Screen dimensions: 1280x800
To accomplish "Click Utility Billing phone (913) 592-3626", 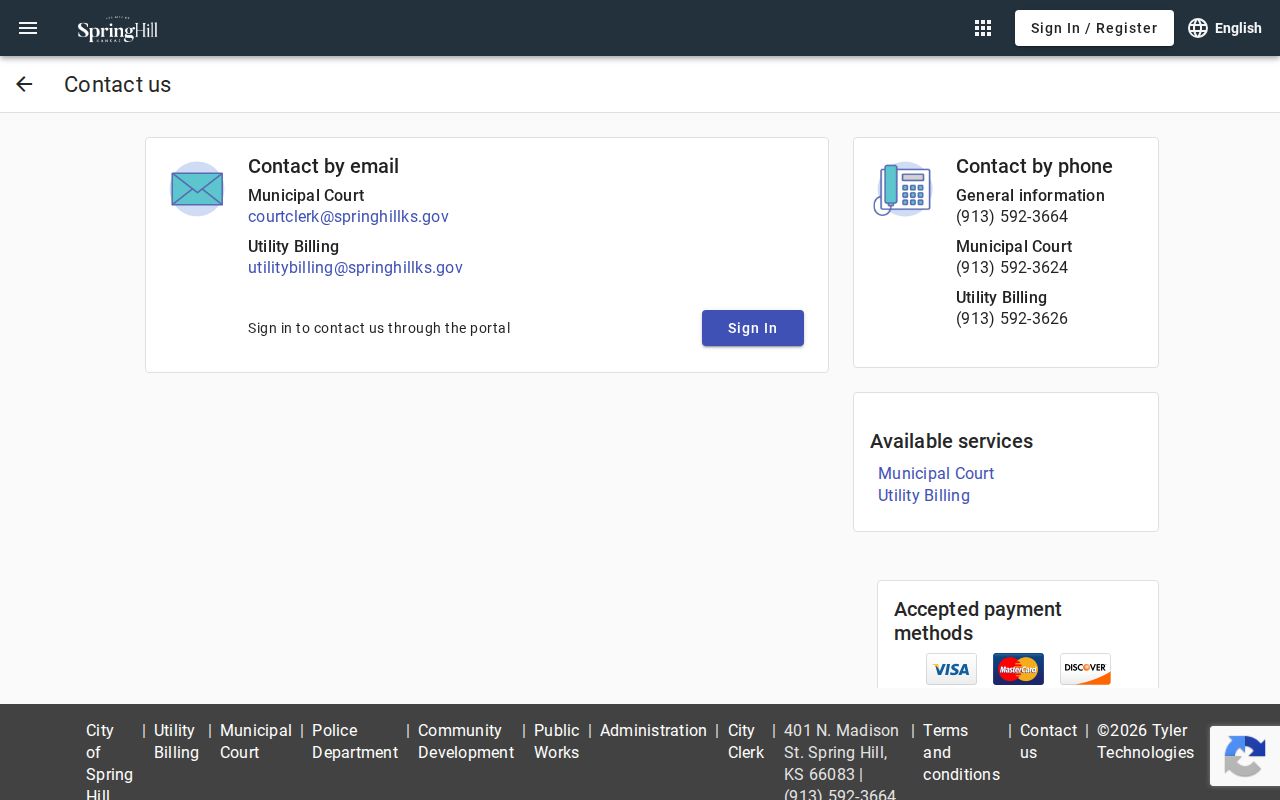I will (1012, 318).
